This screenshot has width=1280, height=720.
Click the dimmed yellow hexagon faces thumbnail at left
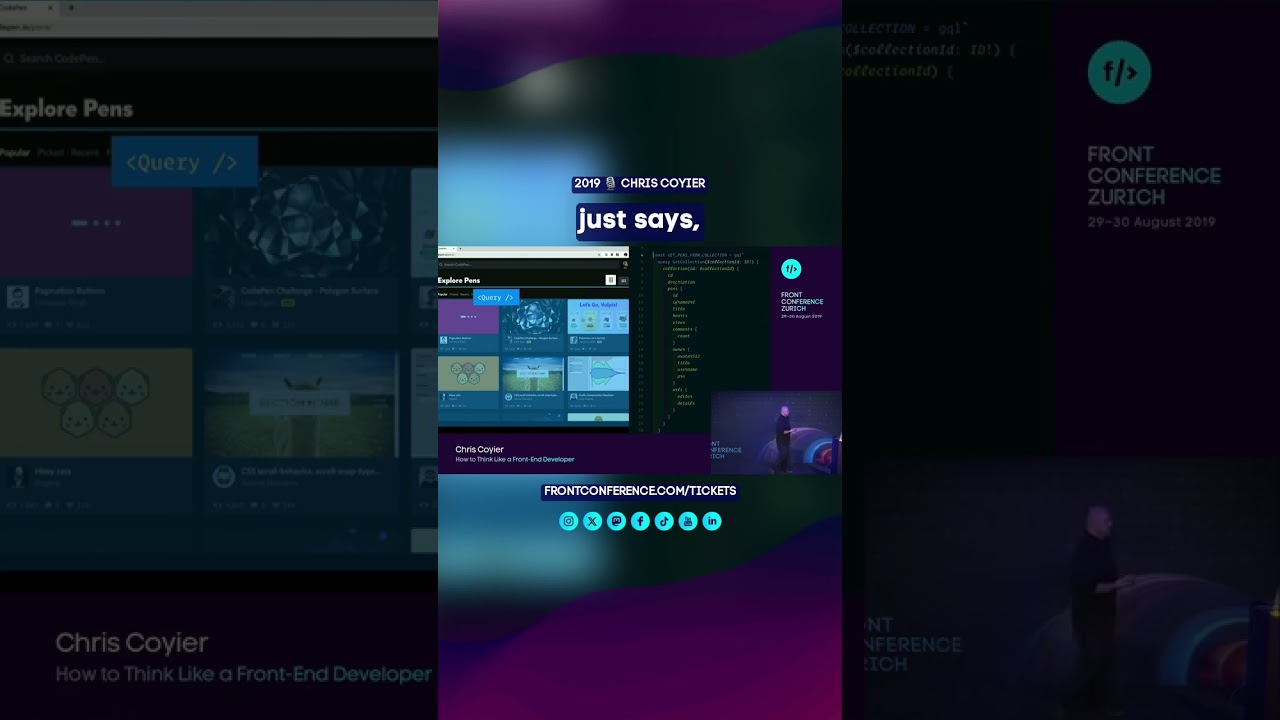[x=96, y=403]
